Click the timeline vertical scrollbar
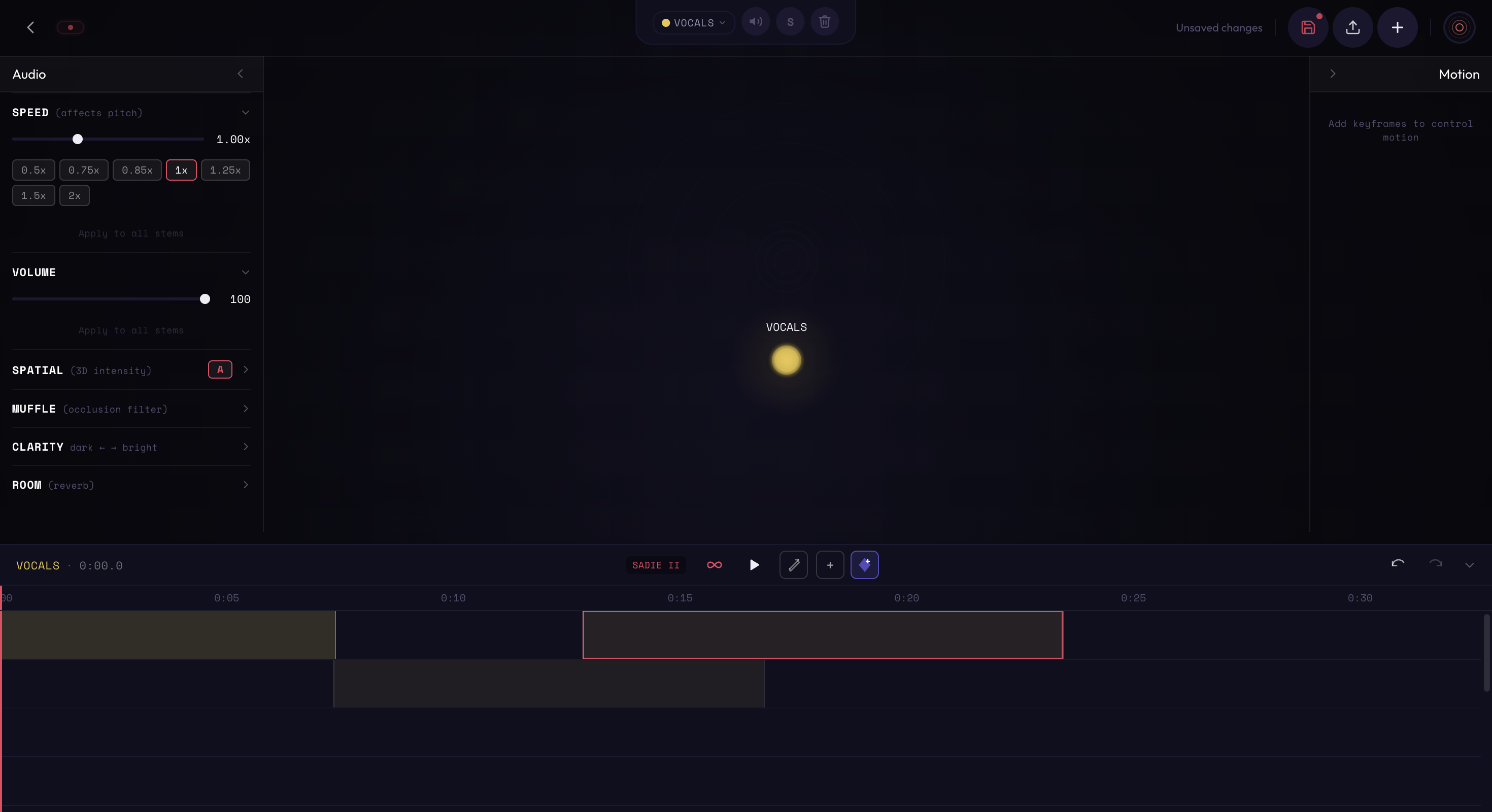Image resolution: width=1492 pixels, height=812 pixels. point(1486,653)
